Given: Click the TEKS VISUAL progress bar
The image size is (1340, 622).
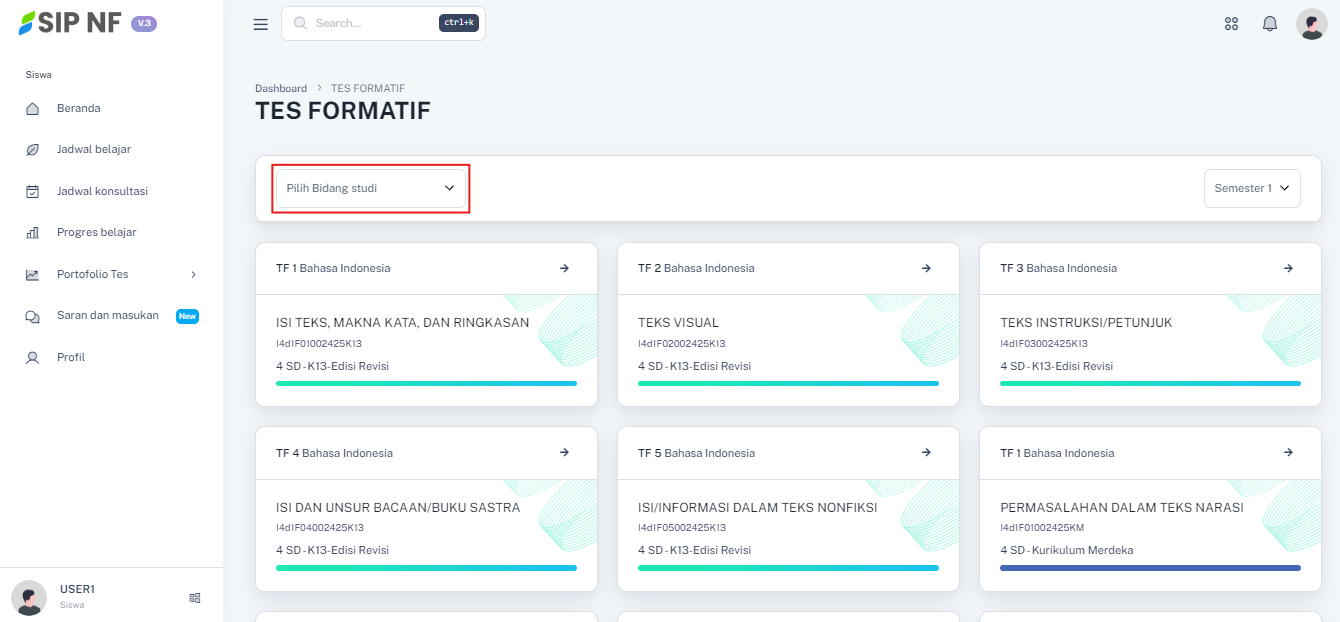Looking at the screenshot, I should click(788, 383).
